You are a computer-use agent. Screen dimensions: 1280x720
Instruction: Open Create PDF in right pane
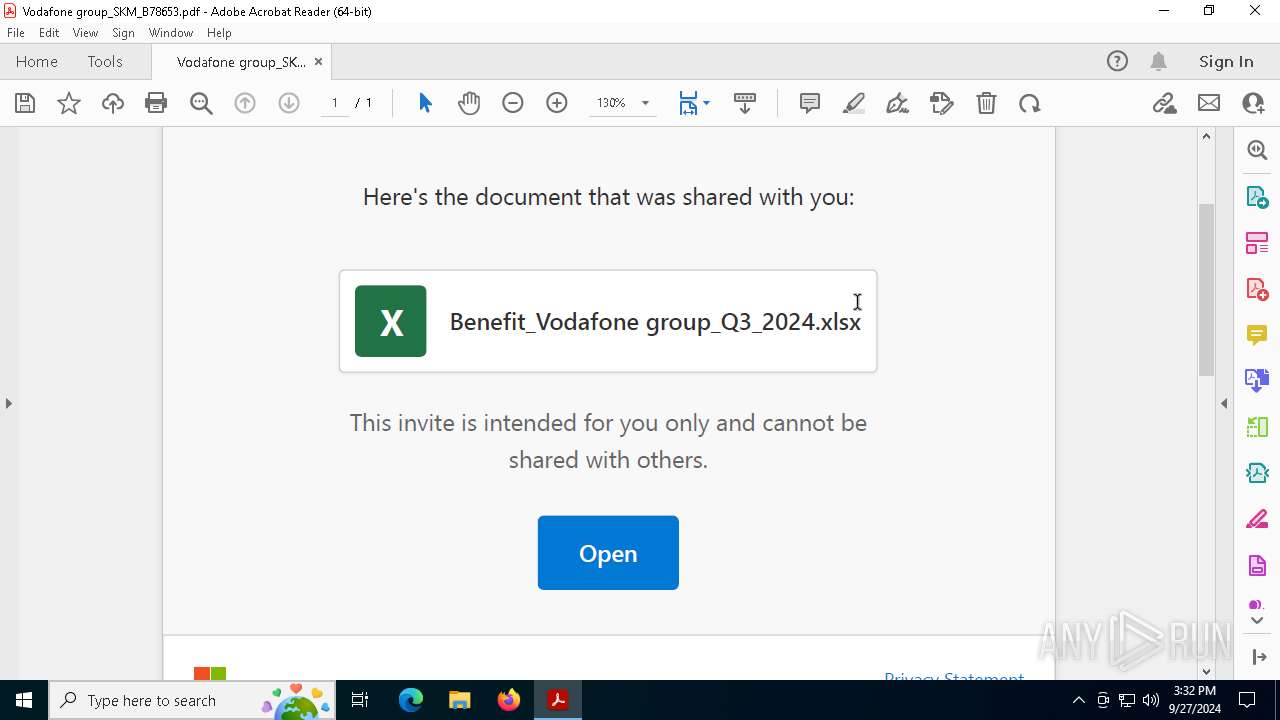pyautogui.click(x=1257, y=289)
